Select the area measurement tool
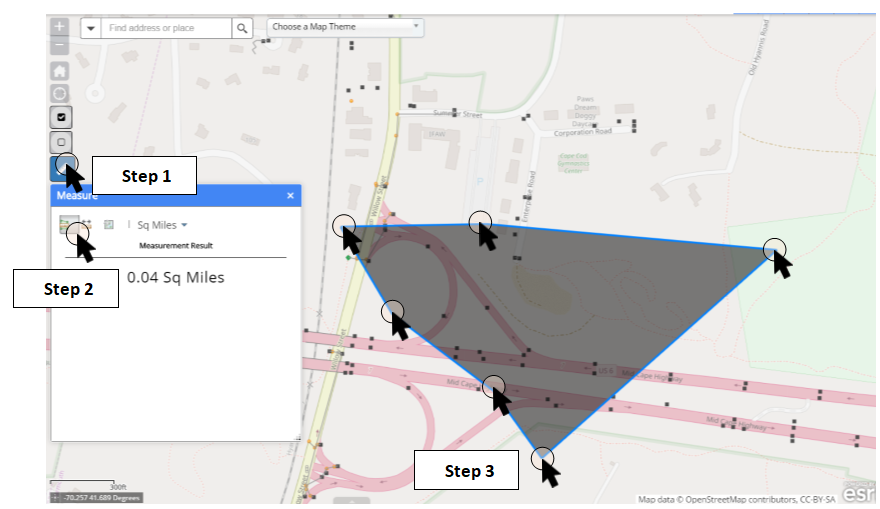880x509 pixels. (x=68, y=225)
